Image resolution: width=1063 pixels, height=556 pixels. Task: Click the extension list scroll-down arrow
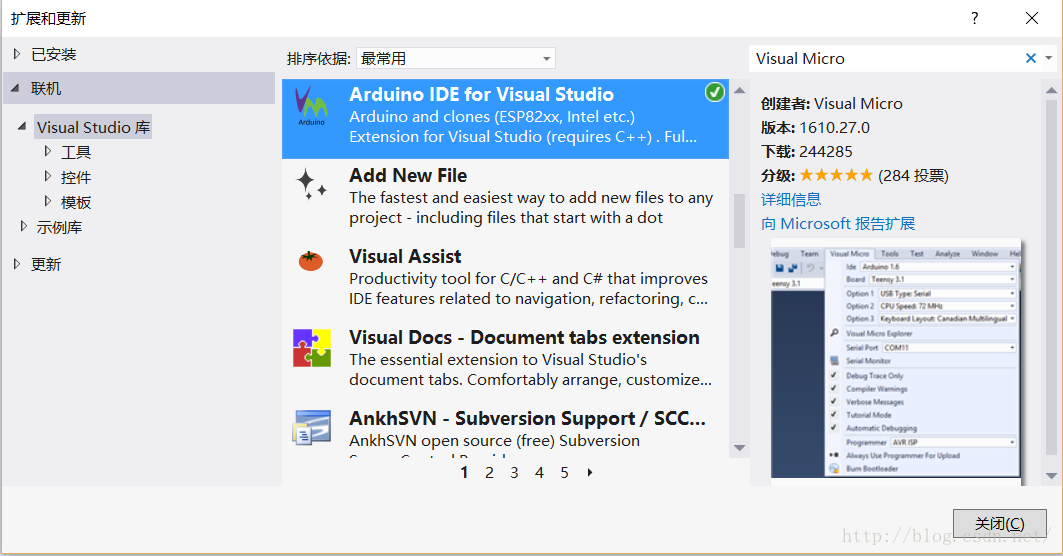(740, 448)
